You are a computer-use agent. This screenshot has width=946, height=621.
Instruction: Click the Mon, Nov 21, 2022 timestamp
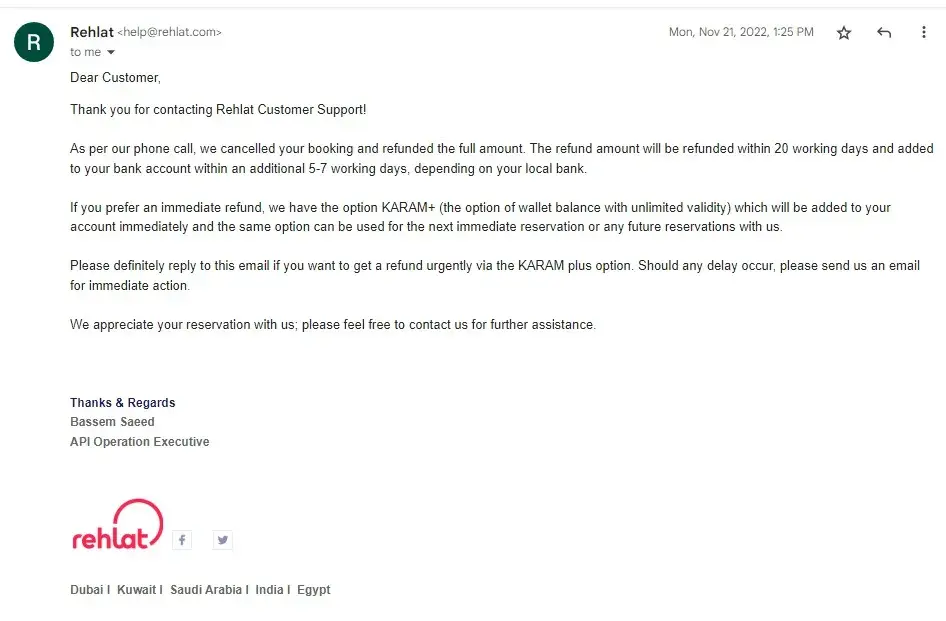(x=740, y=33)
